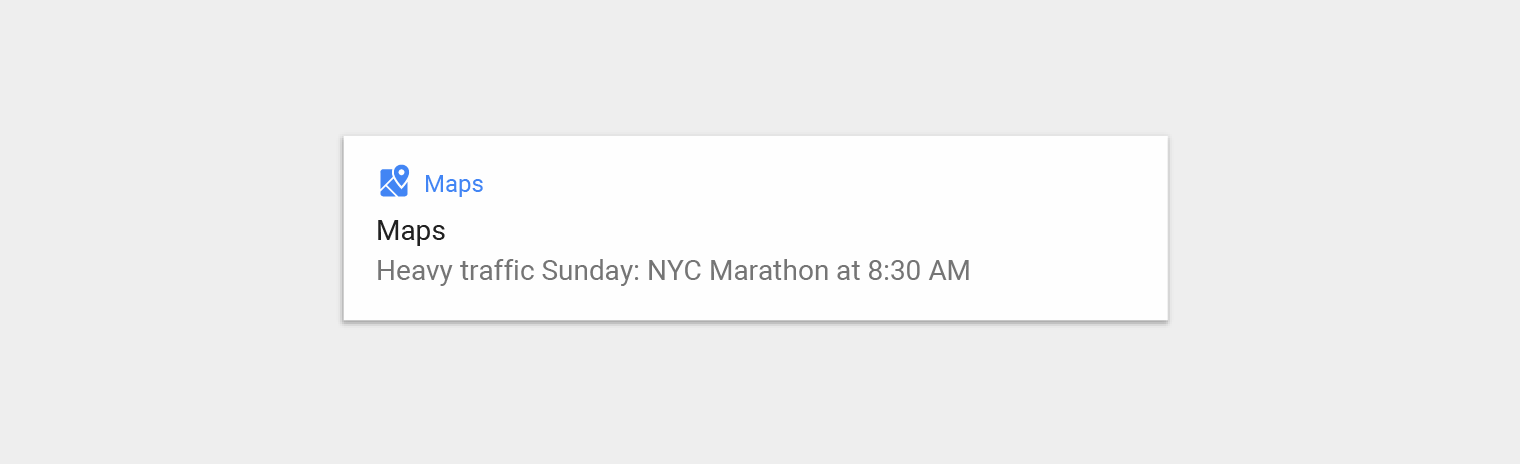Screen dimensions: 1520x464
Task: Click the 'AM' text at message end
Action: [951, 271]
